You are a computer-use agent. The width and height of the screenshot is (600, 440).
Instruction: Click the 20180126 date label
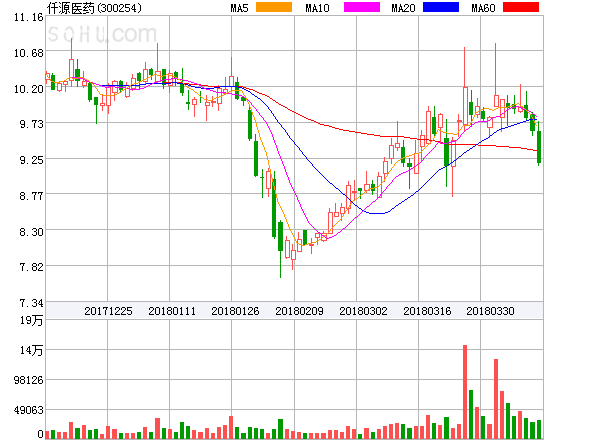235,311
